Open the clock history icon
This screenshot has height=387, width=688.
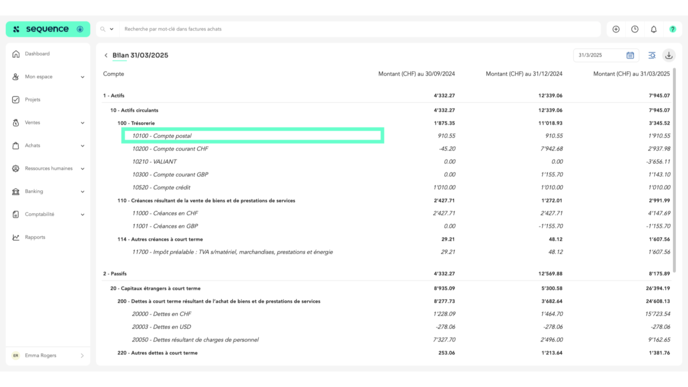pyautogui.click(x=635, y=29)
